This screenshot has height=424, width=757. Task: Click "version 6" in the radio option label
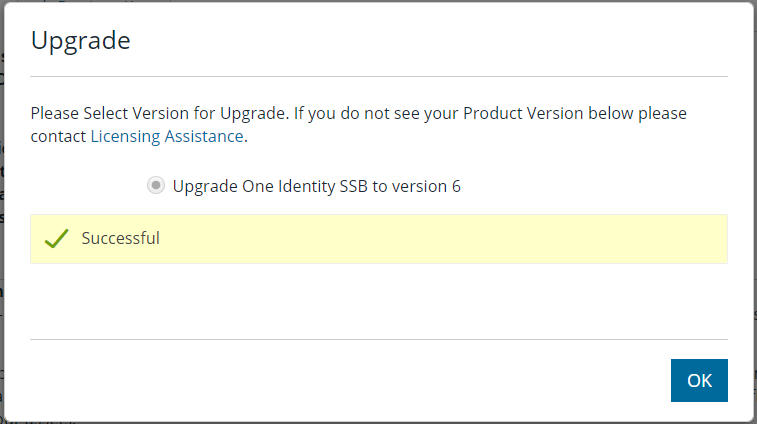pyautogui.click(x=429, y=186)
